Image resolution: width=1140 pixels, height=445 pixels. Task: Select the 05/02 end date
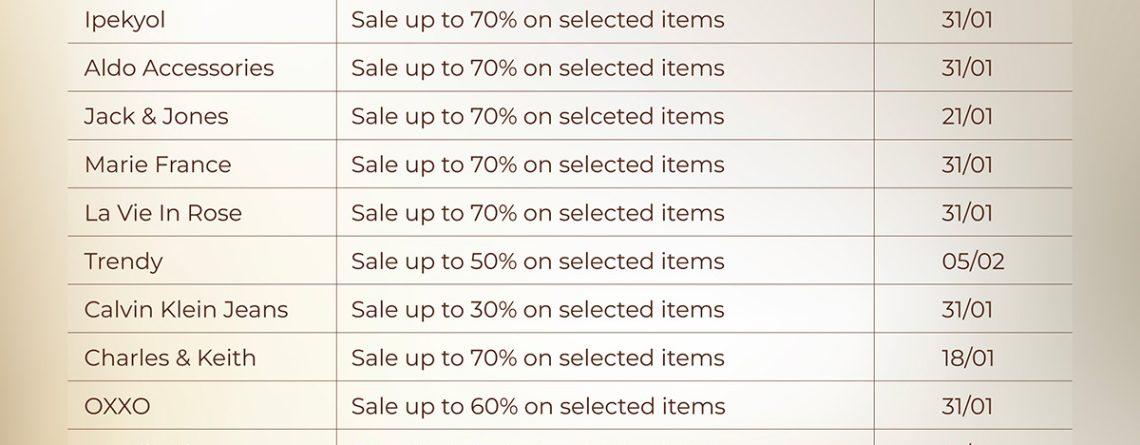click(972, 261)
